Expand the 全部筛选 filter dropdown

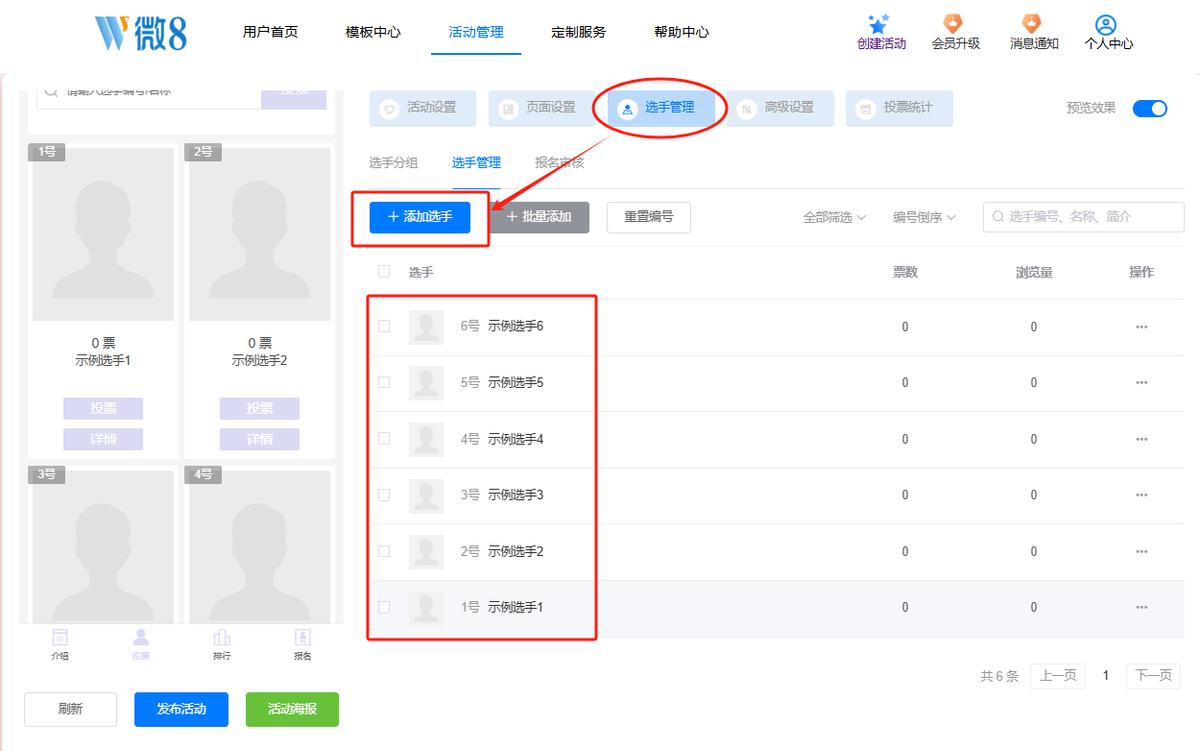point(834,217)
